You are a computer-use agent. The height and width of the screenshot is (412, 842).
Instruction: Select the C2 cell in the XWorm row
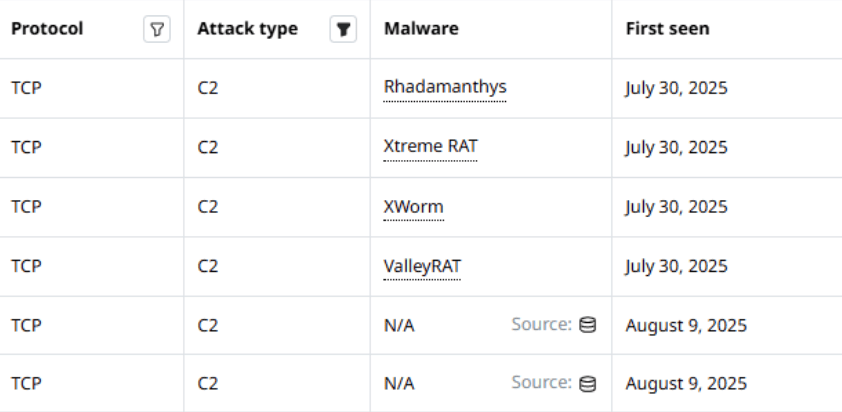pyautogui.click(x=208, y=207)
